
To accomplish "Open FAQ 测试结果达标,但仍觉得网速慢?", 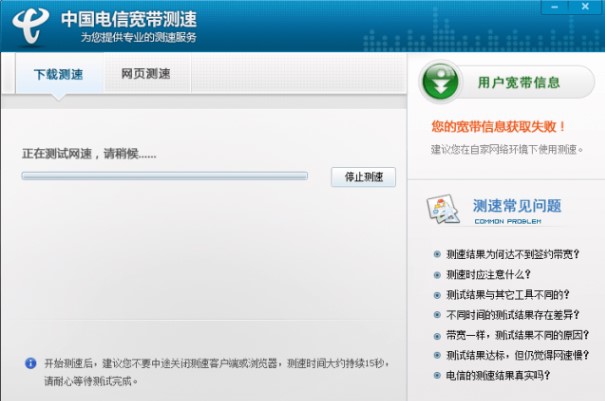I will pyautogui.click(x=517, y=355).
